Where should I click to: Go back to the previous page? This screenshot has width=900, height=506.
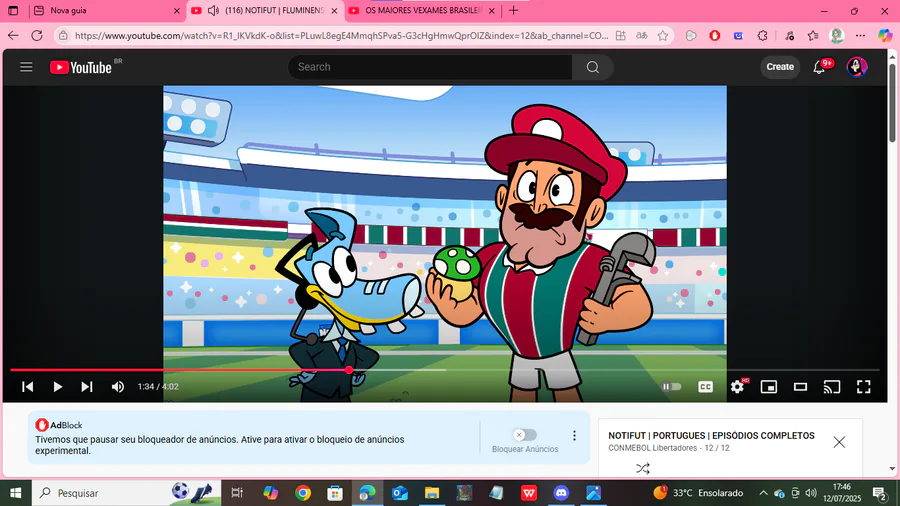coord(13,36)
